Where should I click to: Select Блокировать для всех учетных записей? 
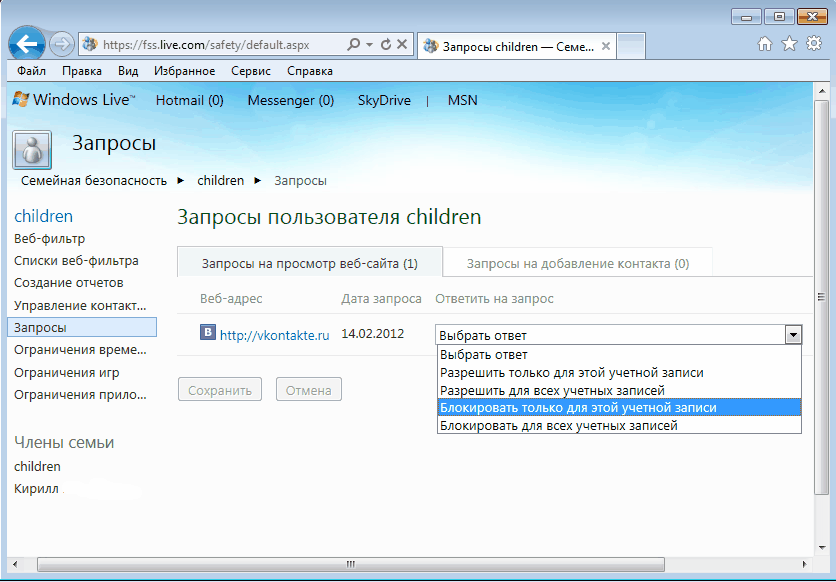pyautogui.click(x=619, y=425)
